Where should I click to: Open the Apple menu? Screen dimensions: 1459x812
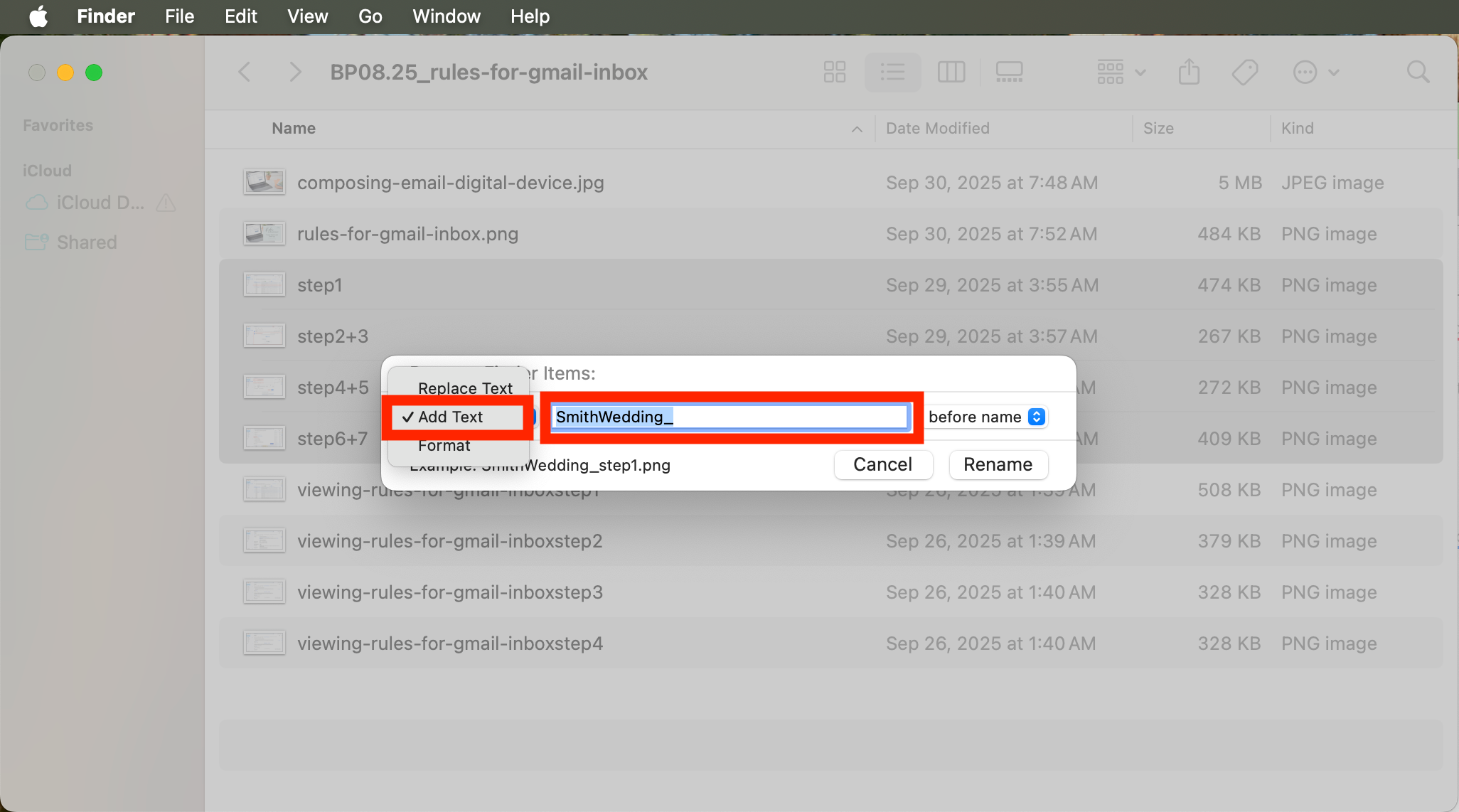click(39, 16)
